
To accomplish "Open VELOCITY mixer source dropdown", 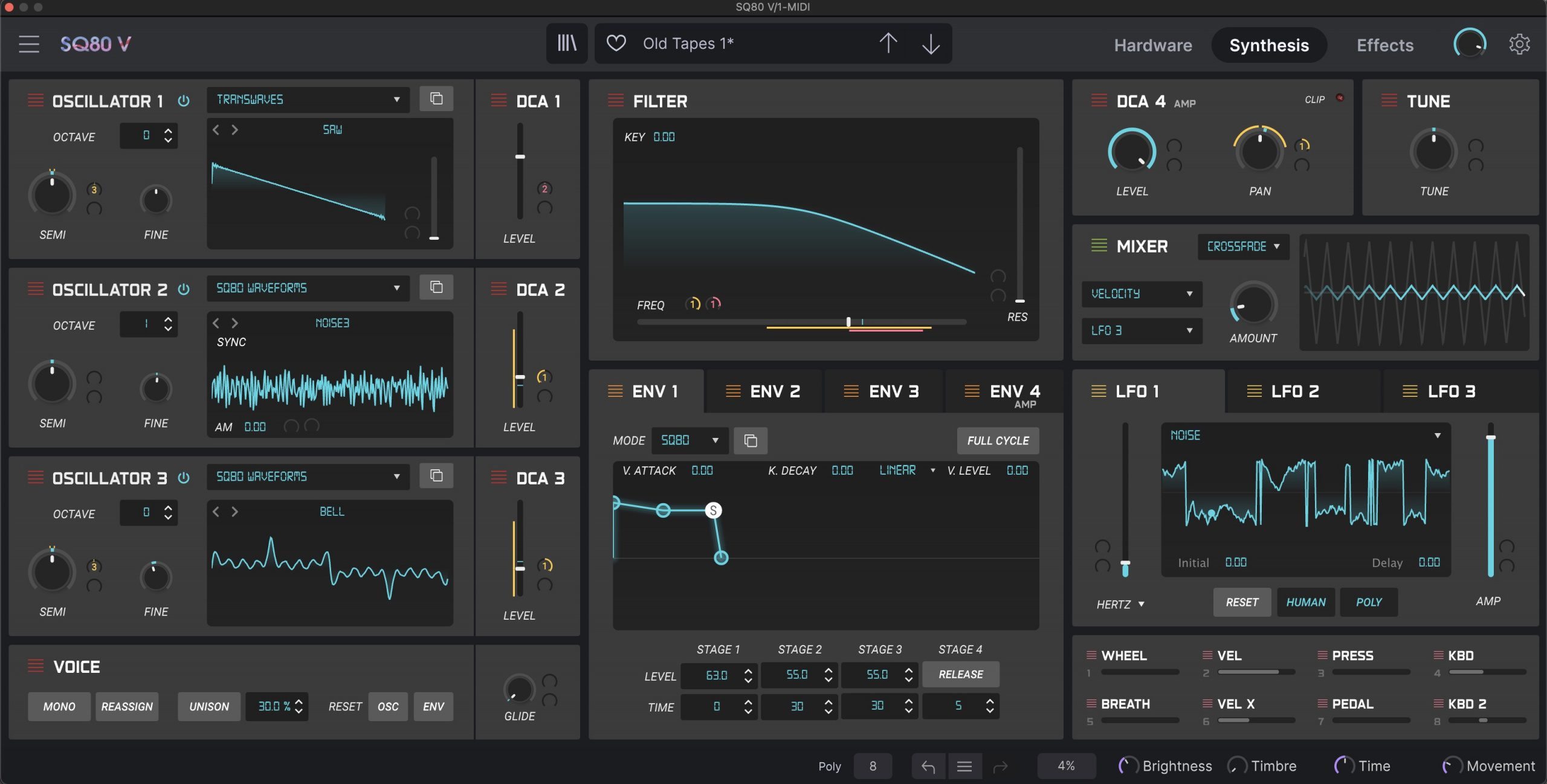I will pyautogui.click(x=1142, y=294).
